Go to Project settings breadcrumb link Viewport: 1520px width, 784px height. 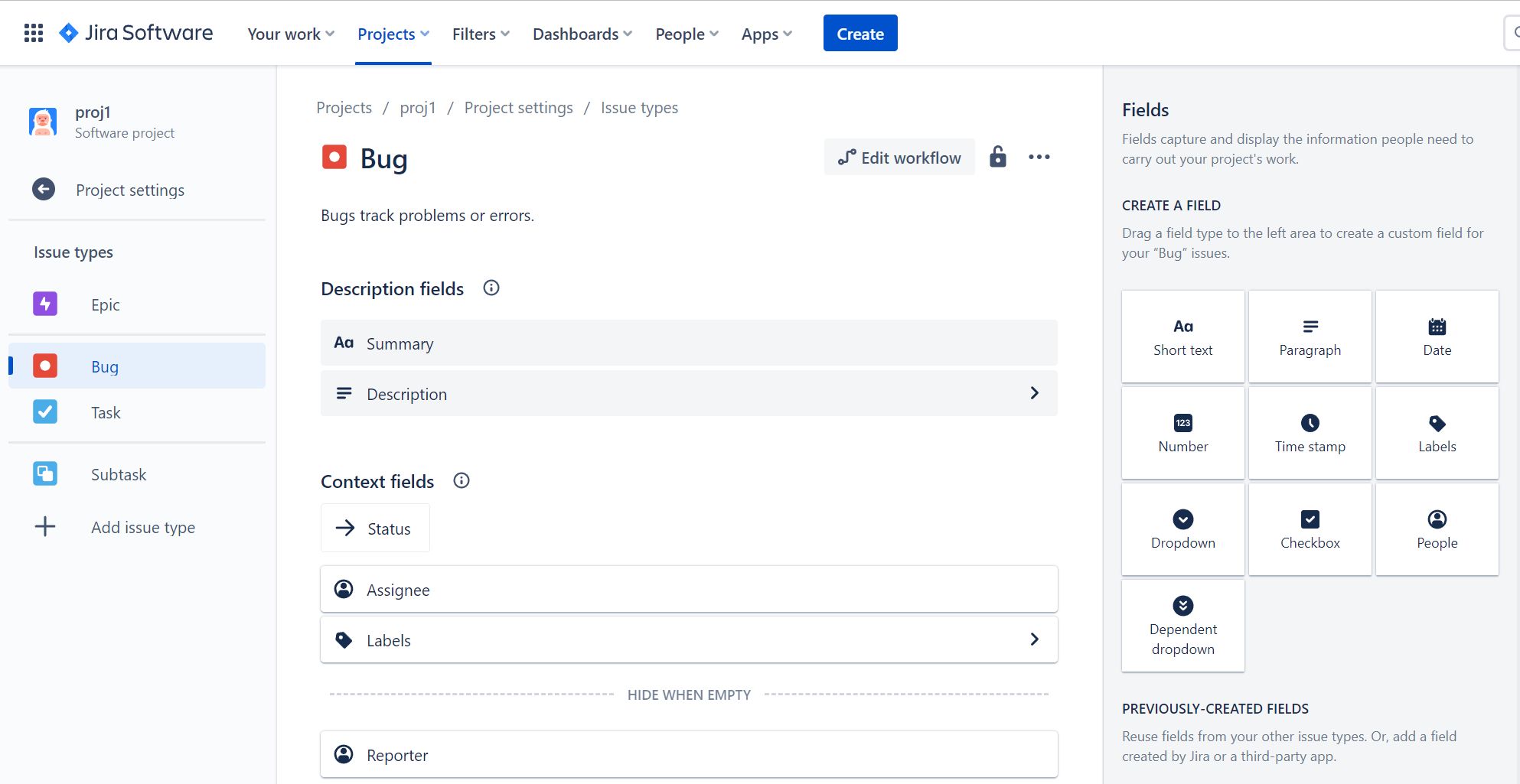[x=519, y=108]
